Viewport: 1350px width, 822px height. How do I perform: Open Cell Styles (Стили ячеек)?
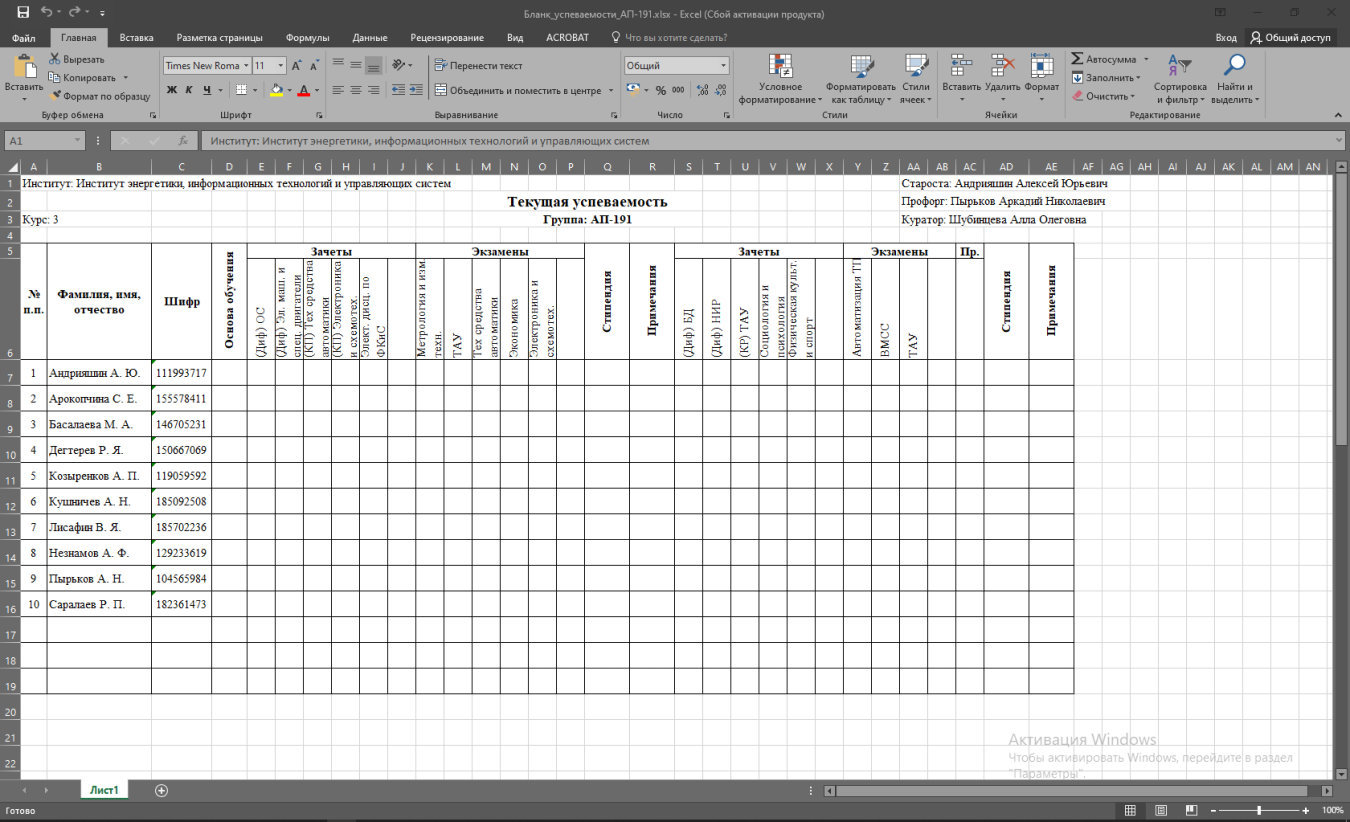[x=915, y=79]
